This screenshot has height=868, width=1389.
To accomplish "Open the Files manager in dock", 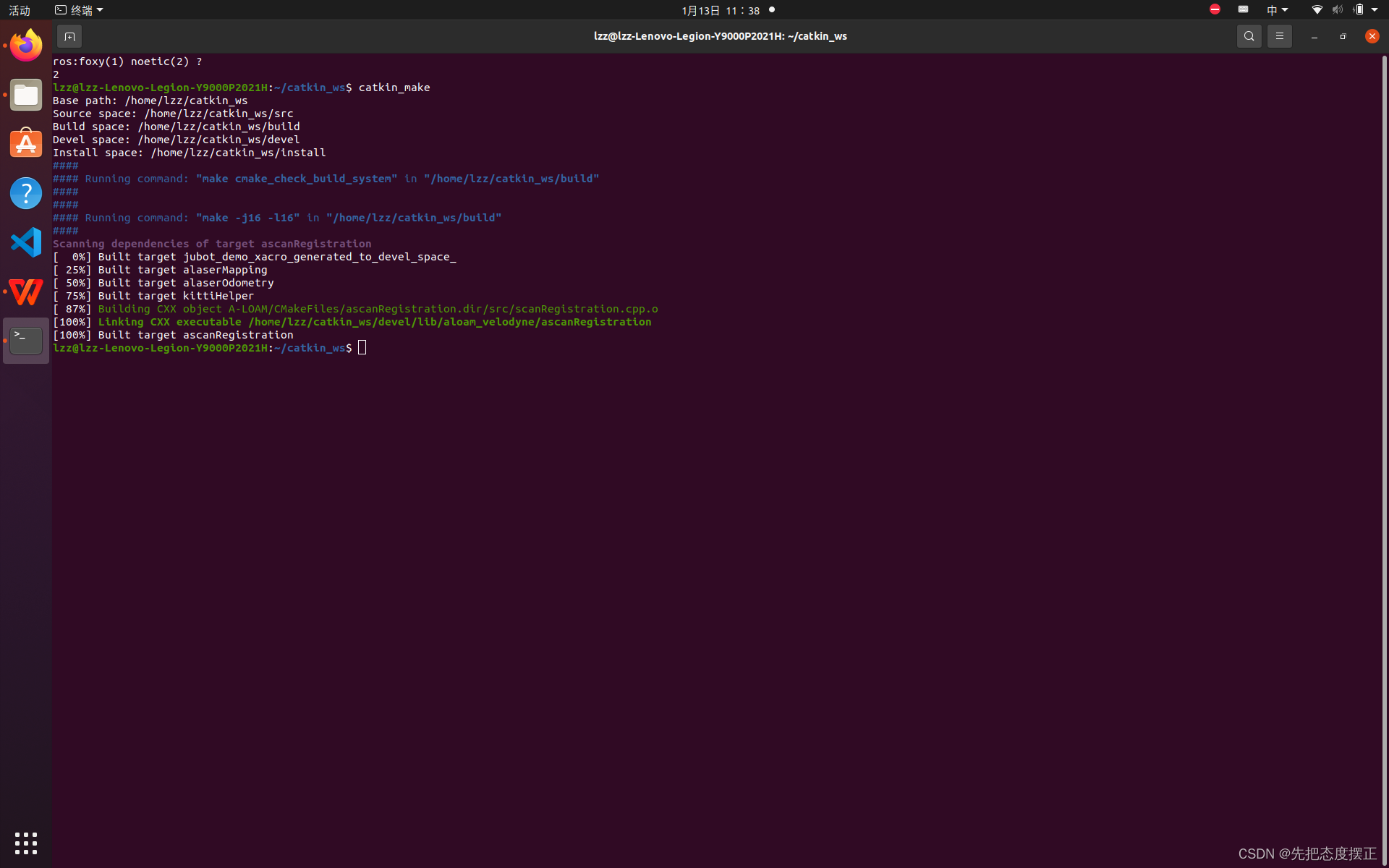I will 26,95.
